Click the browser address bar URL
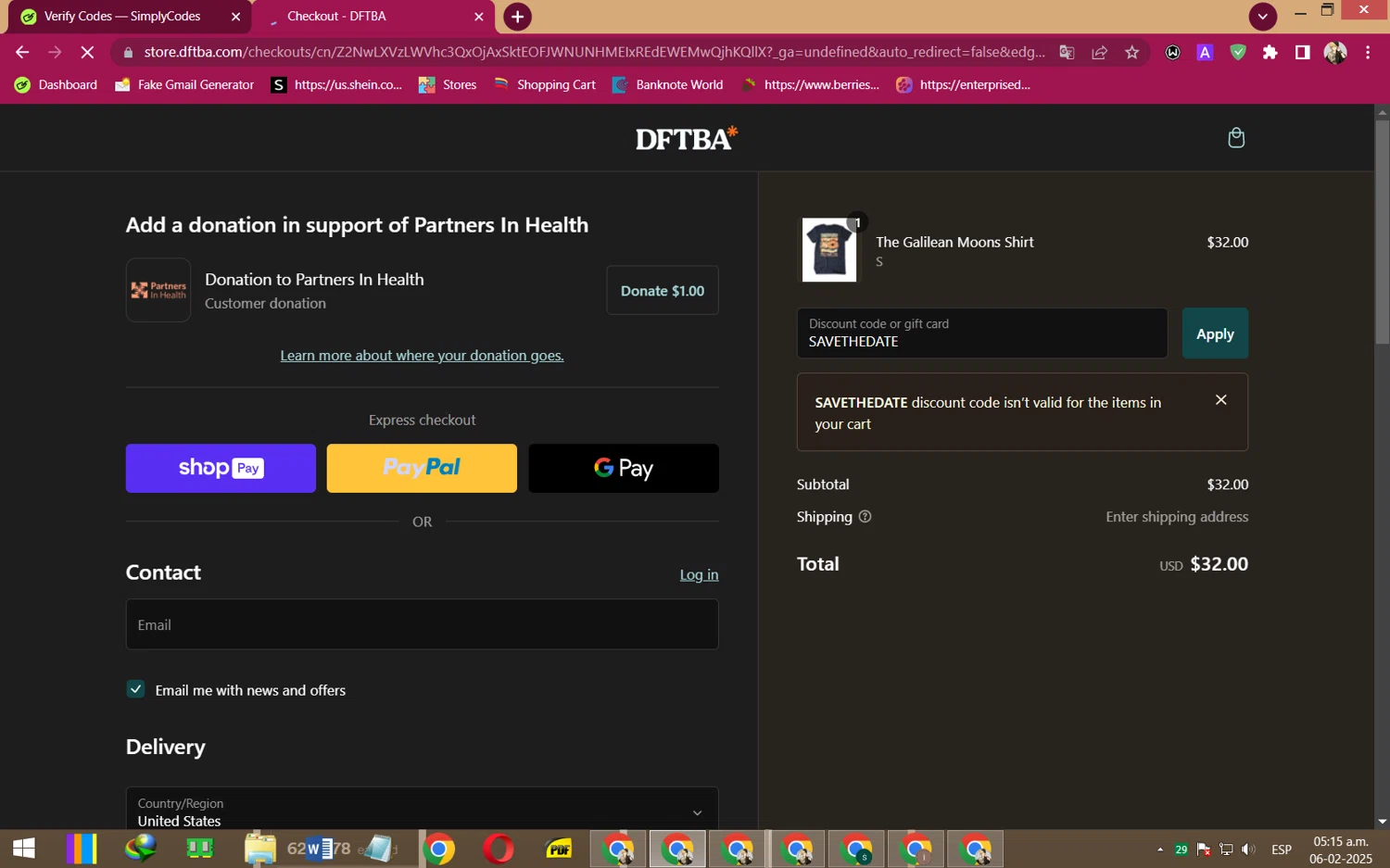This screenshot has height=868, width=1390. coord(593,53)
